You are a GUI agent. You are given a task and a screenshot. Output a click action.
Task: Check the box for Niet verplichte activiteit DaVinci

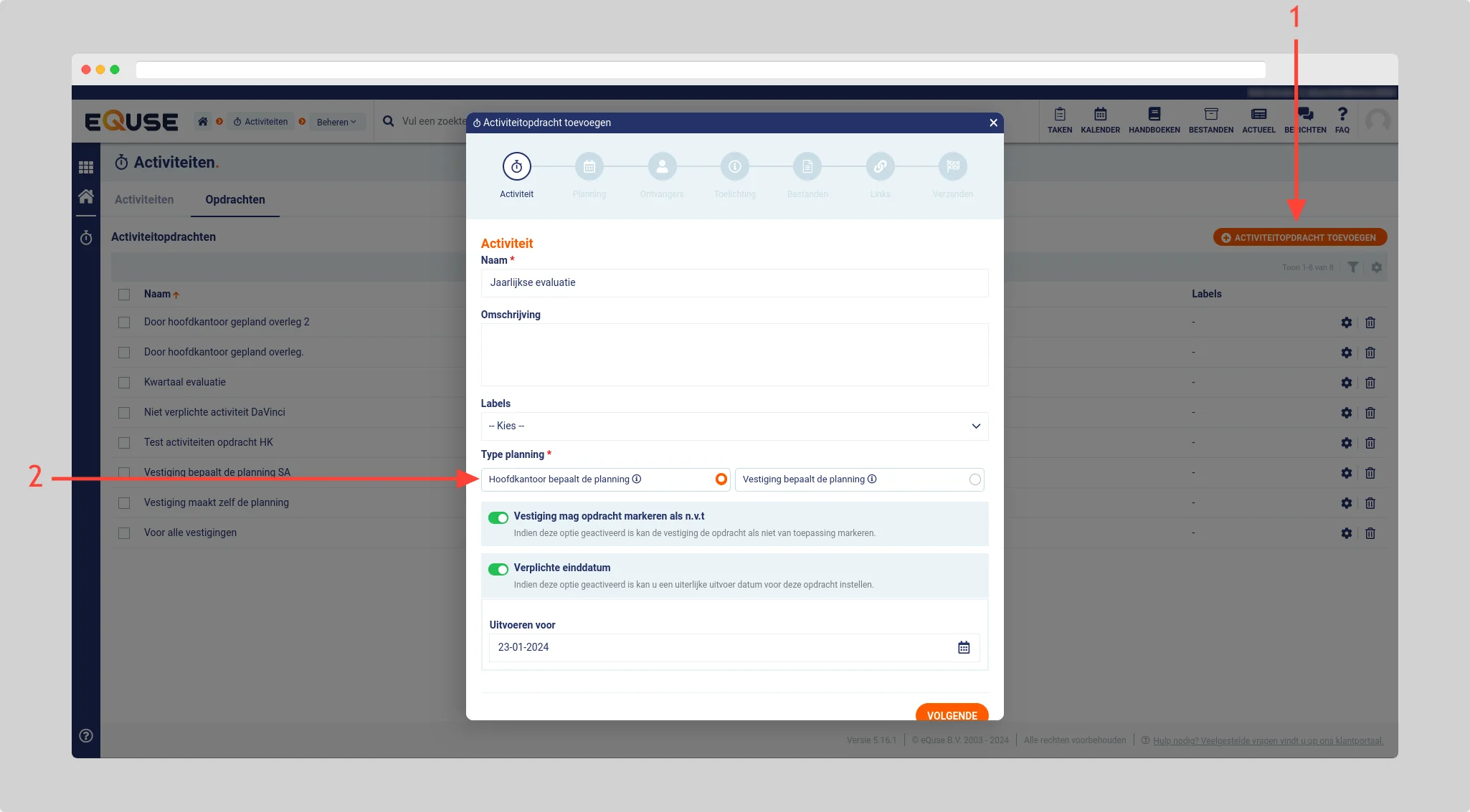tap(124, 413)
